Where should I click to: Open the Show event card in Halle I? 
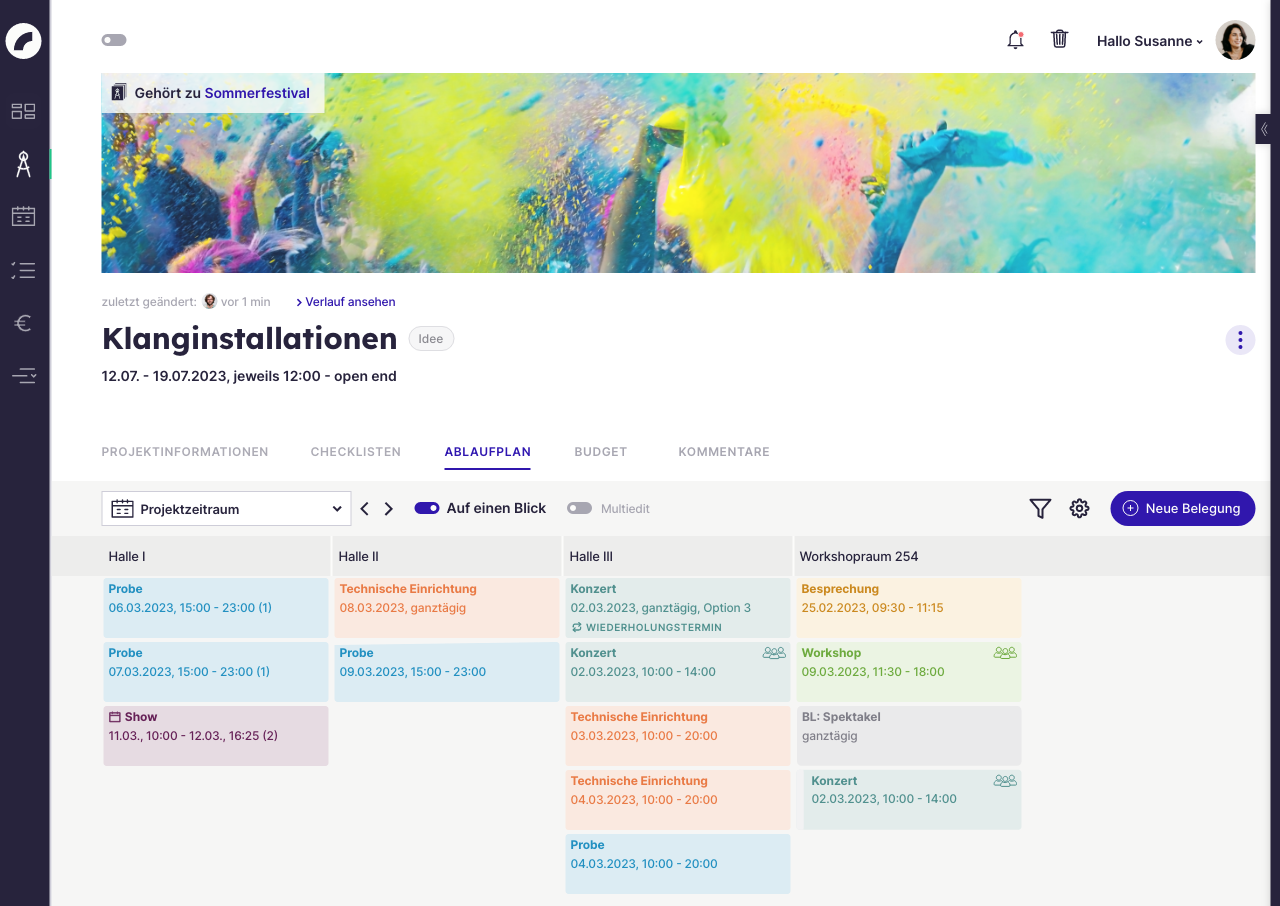click(x=216, y=736)
